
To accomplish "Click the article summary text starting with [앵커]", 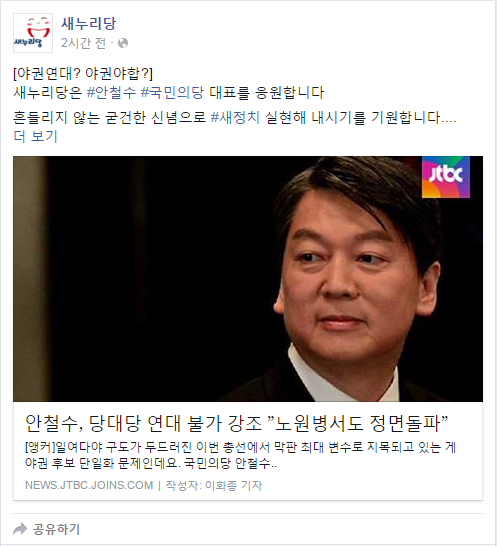I will 240,455.
